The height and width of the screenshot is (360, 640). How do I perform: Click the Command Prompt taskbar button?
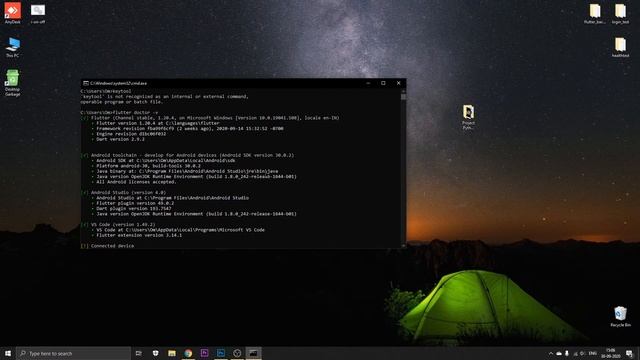point(253,353)
